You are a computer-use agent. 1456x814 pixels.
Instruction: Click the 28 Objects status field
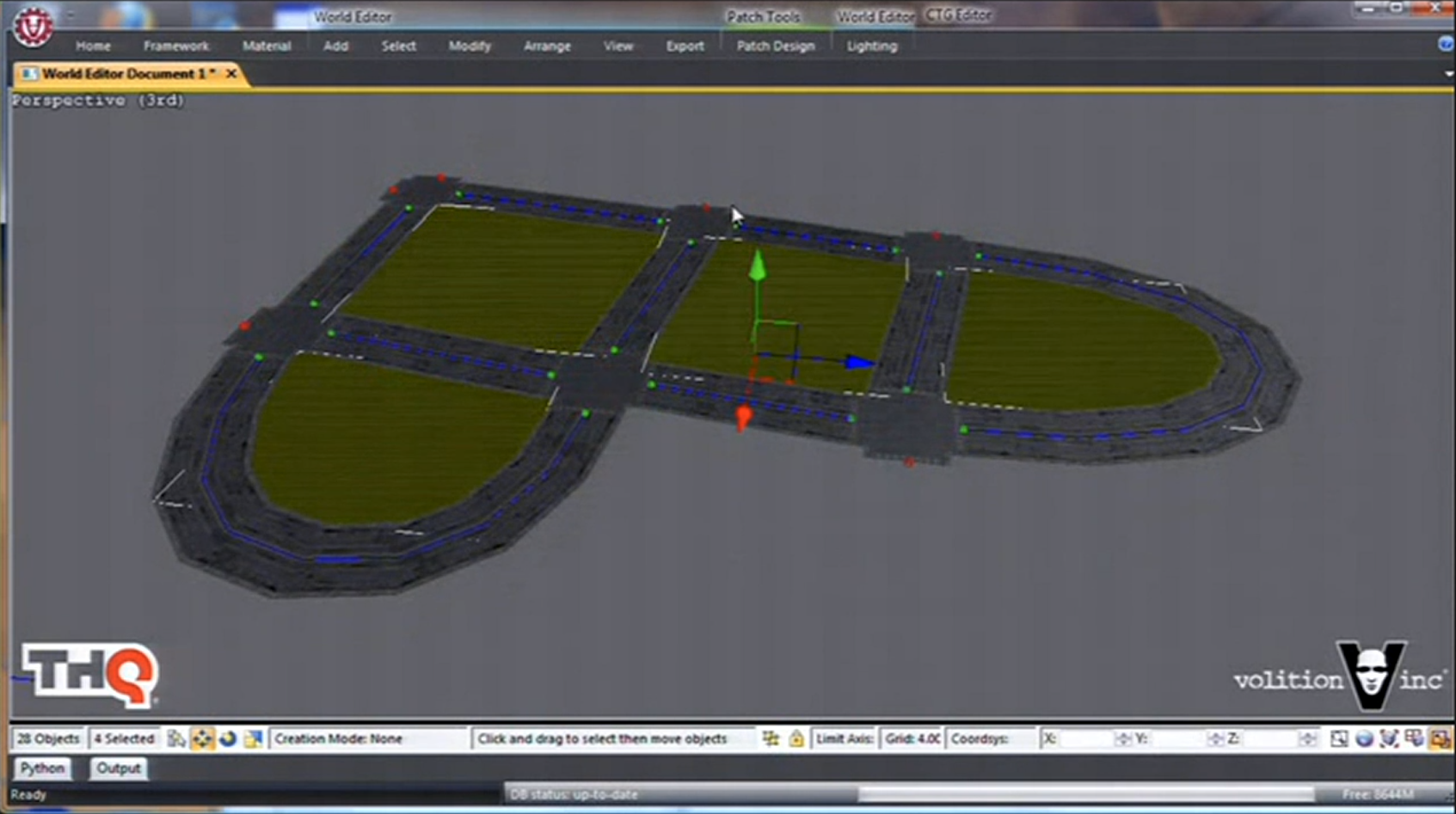pos(48,738)
